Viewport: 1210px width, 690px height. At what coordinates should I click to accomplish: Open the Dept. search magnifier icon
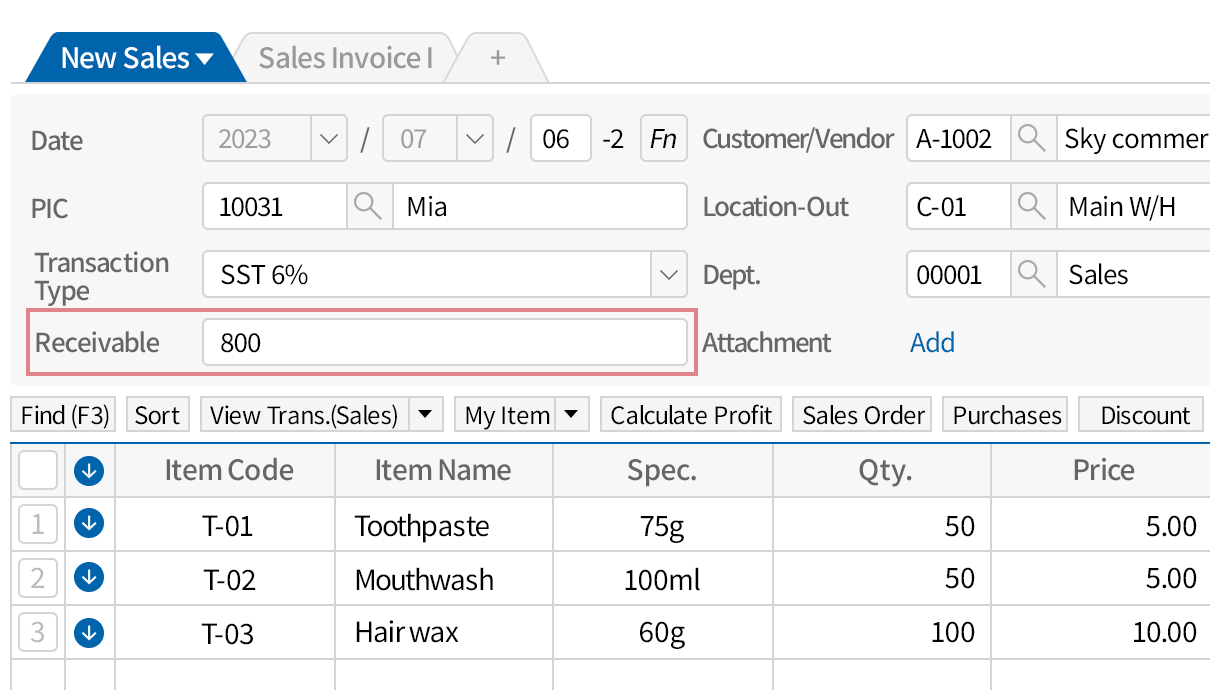[x=1032, y=274]
